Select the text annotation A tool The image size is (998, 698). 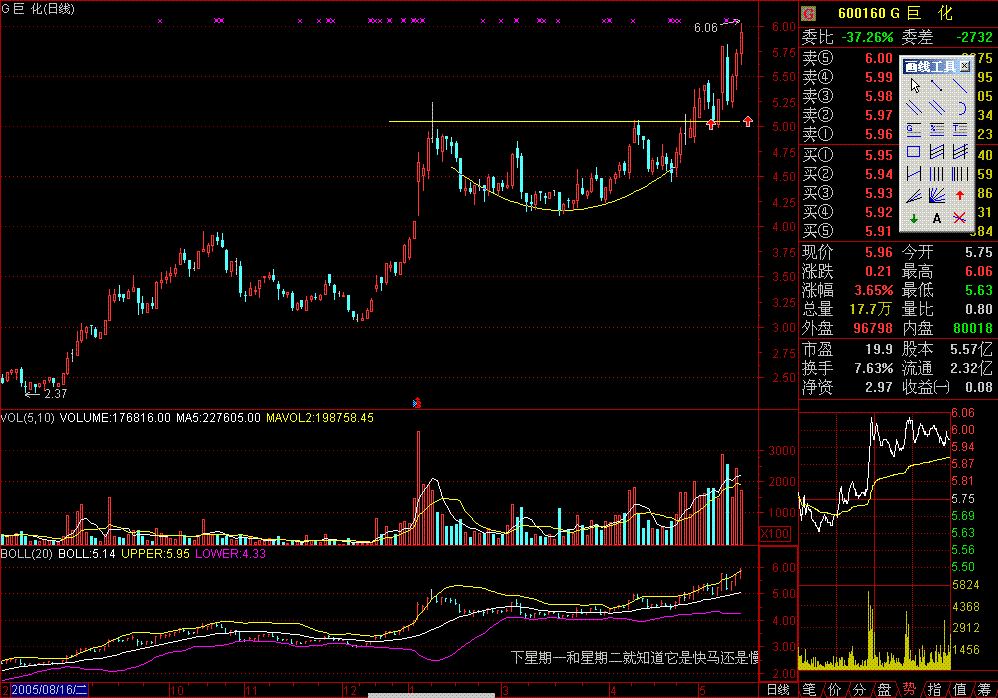click(936, 218)
